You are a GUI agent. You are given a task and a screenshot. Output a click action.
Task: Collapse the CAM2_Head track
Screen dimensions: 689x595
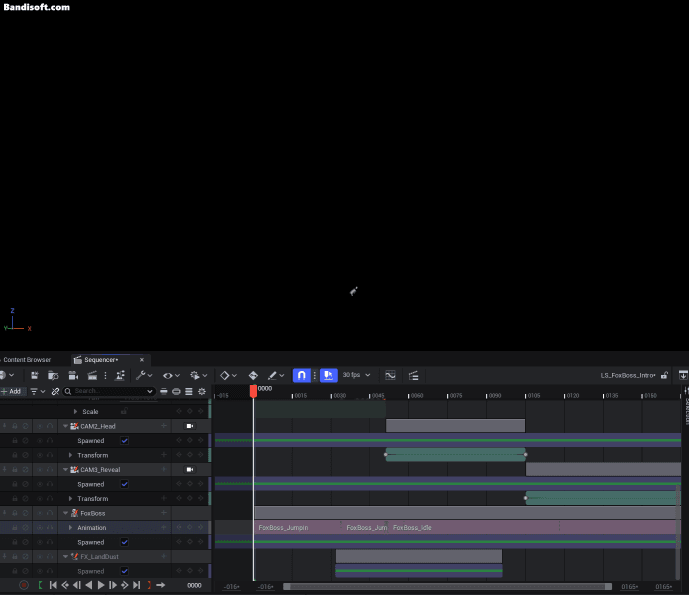(x=65, y=426)
